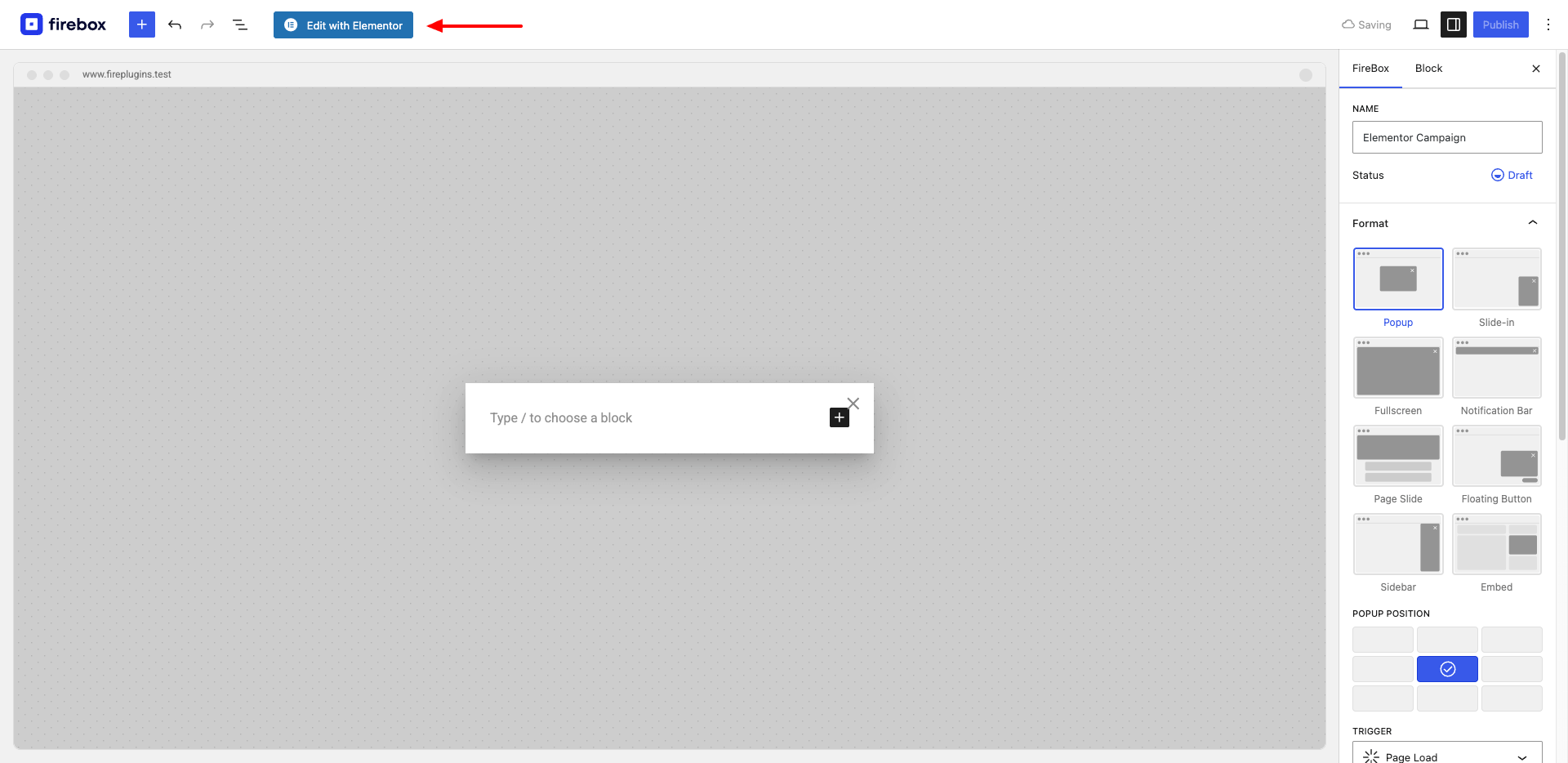Image resolution: width=1568 pixels, height=763 pixels.
Task: Add block using popup's black plus button
Action: pos(840,417)
